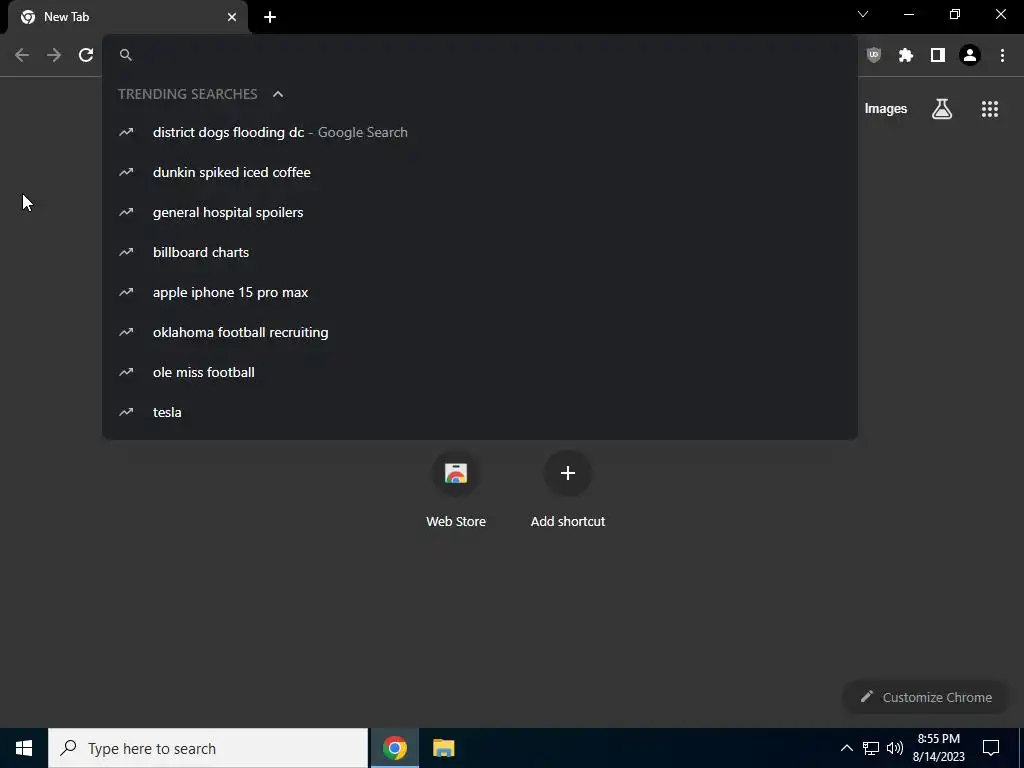Open the Images link
Image resolution: width=1024 pixels, height=768 pixels.
(886, 109)
